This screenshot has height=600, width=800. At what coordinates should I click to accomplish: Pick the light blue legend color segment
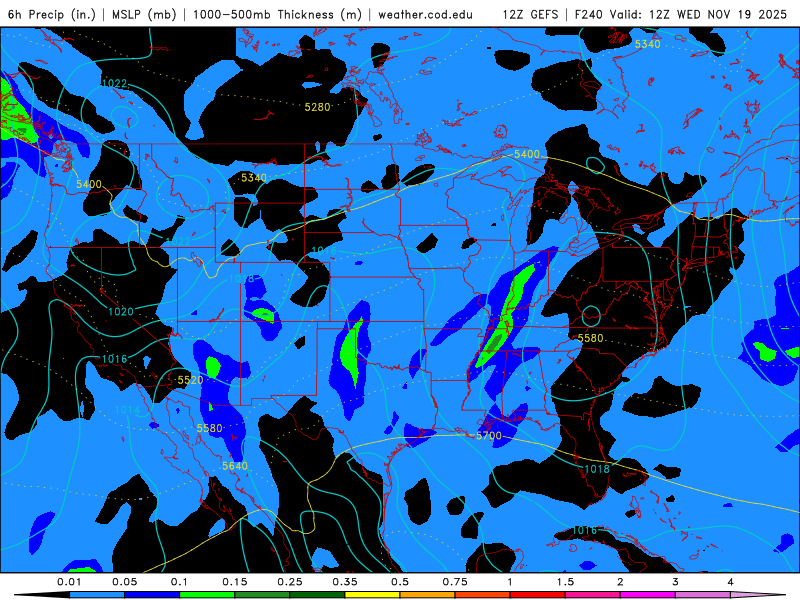coord(97,595)
